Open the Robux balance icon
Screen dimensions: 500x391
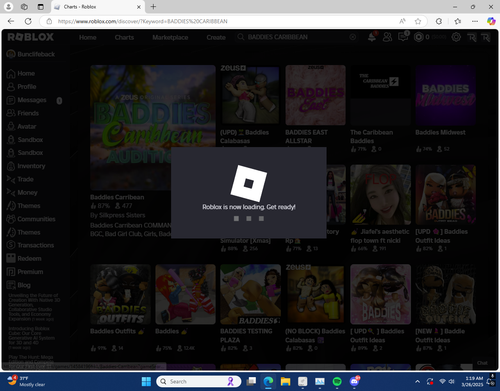coord(419,37)
